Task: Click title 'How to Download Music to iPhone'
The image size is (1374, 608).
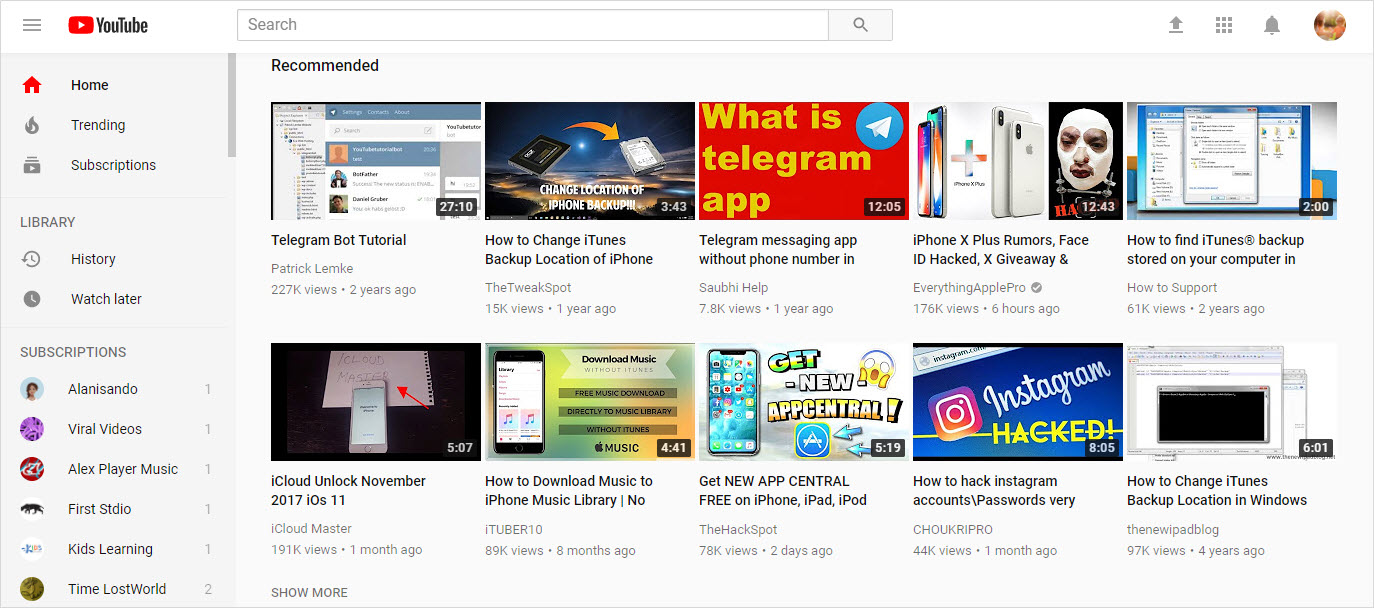Action: [569, 491]
